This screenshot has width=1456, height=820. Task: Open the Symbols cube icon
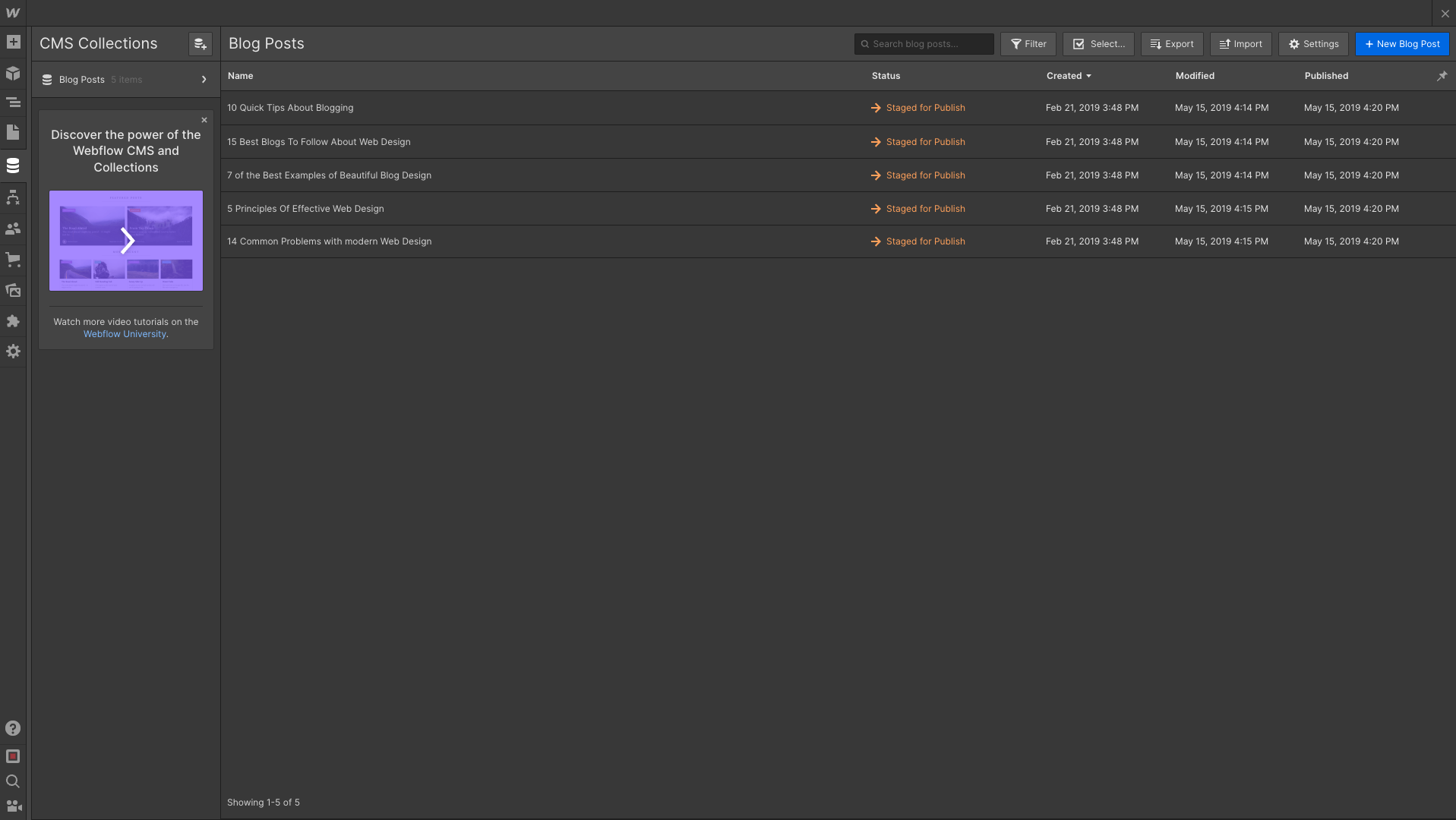point(13,74)
